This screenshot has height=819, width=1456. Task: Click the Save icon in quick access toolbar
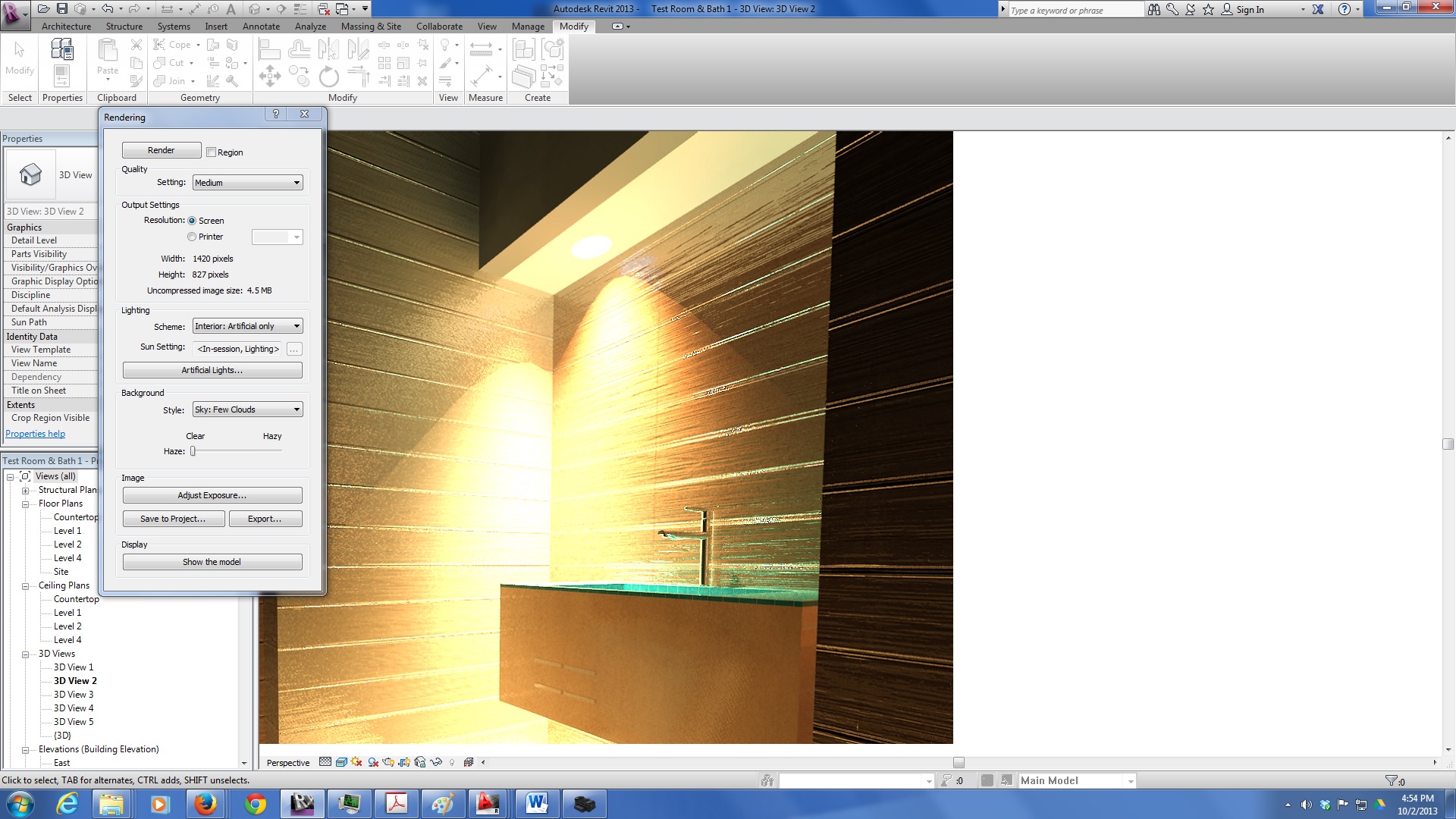62,9
